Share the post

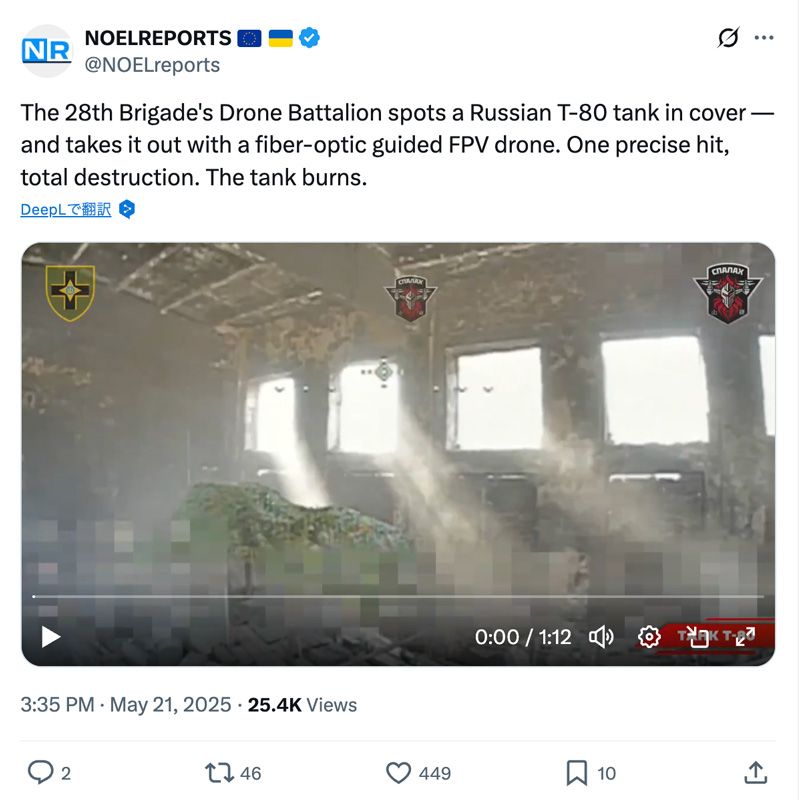[756, 772]
